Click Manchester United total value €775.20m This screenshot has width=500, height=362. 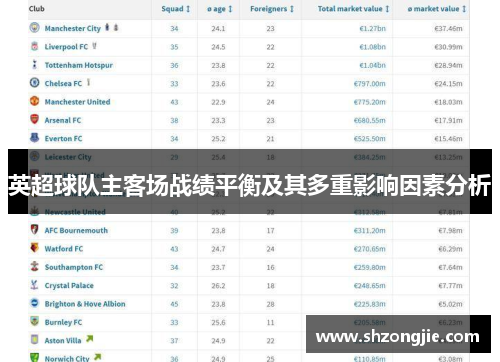click(x=370, y=102)
